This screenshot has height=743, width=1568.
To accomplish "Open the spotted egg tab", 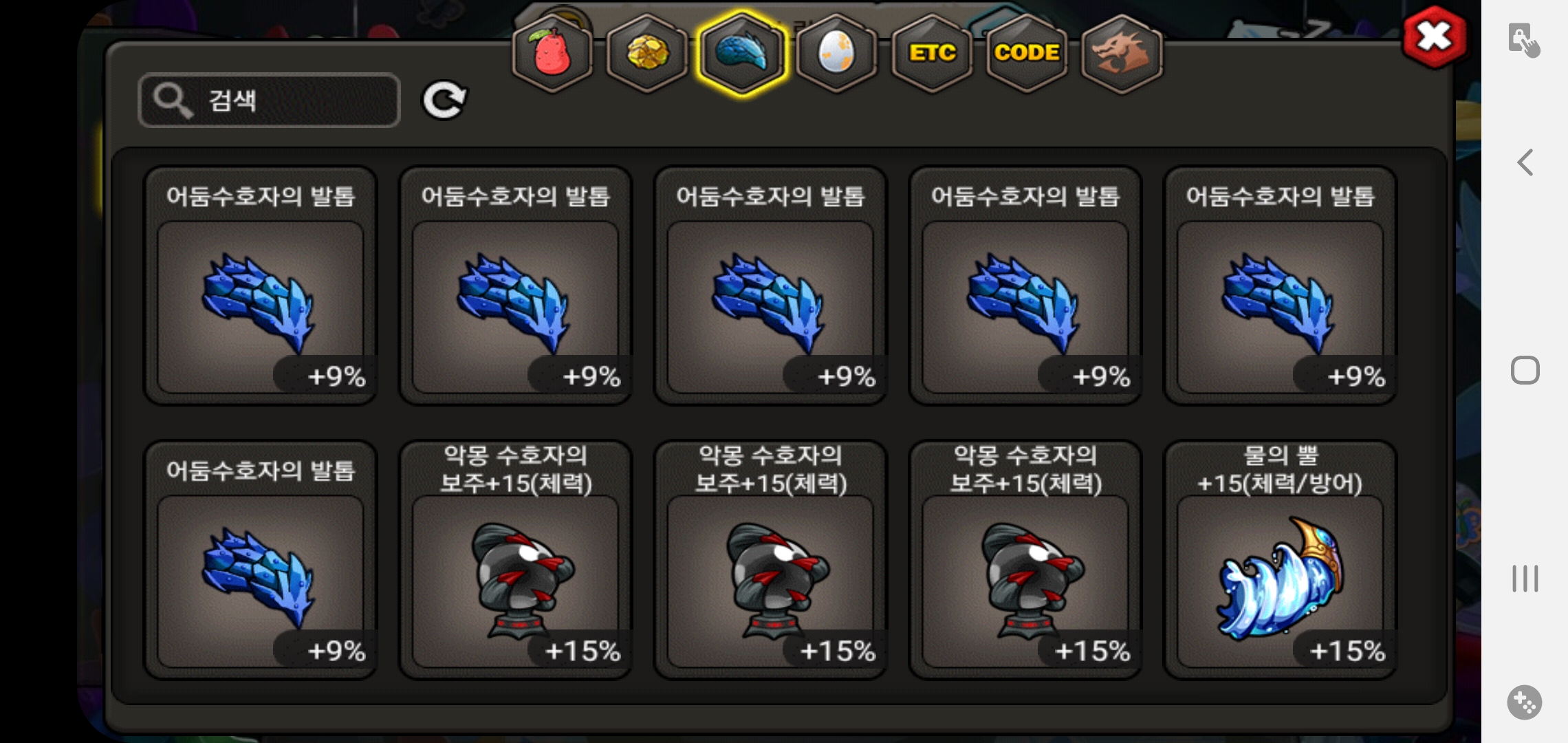I will click(836, 53).
